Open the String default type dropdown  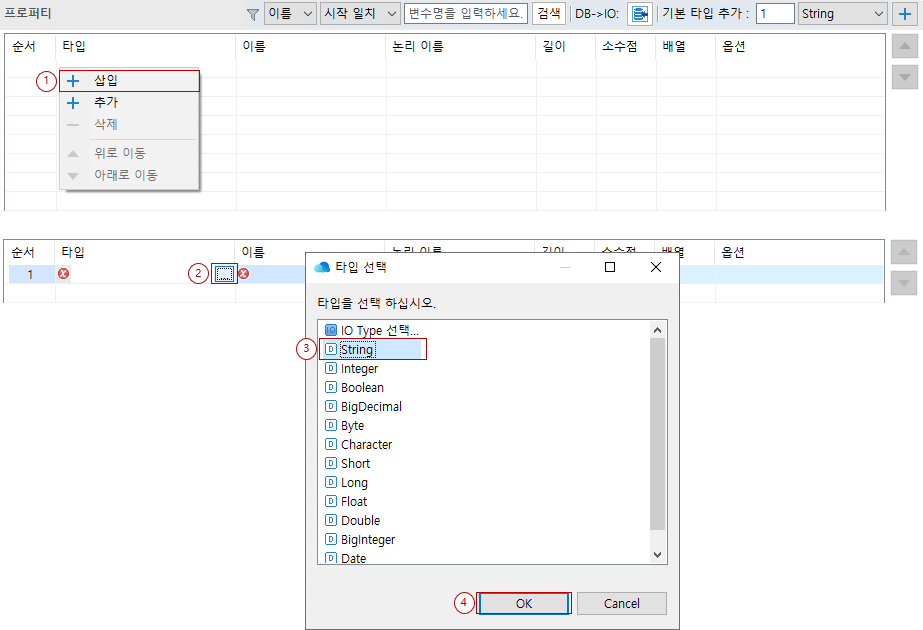[x=843, y=14]
